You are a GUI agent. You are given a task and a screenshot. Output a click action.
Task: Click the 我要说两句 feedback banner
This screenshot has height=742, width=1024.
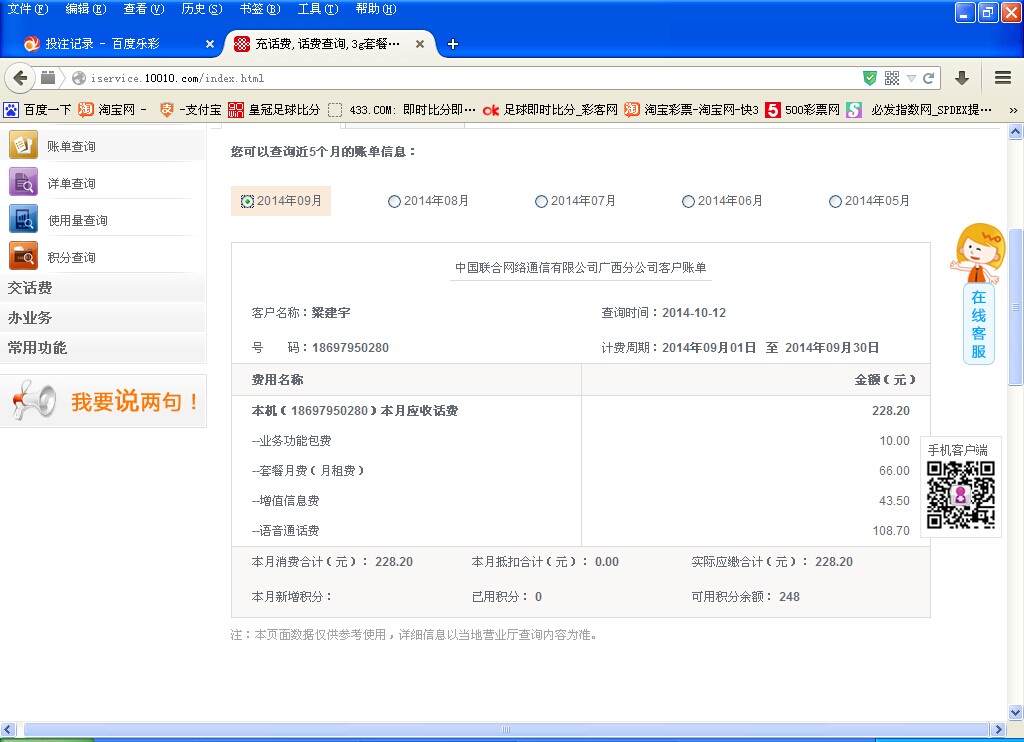pyautogui.click(x=104, y=402)
